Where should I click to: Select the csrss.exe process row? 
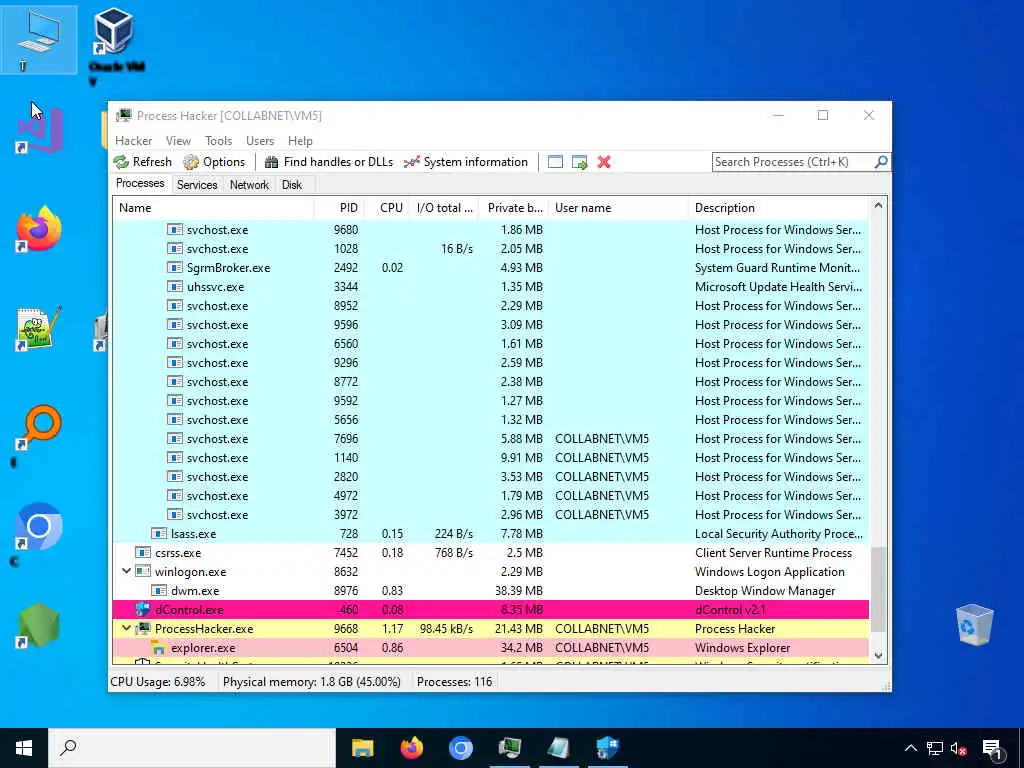(490, 552)
